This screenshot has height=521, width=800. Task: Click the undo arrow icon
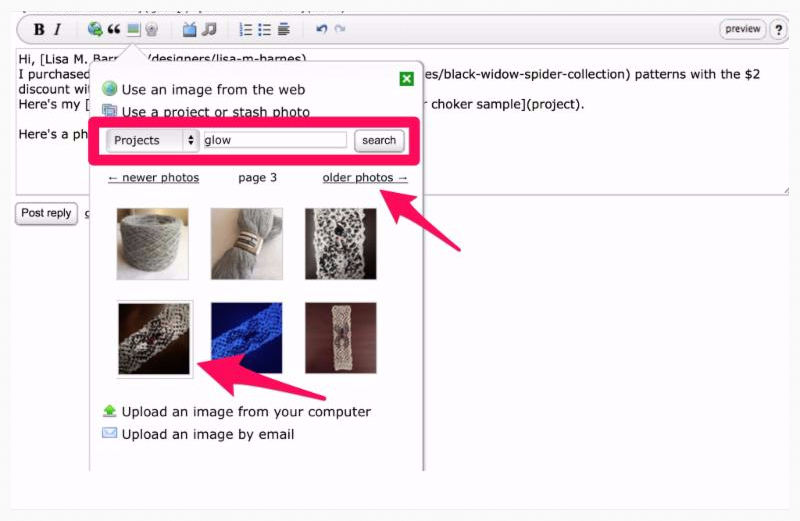pyautogui.click(x=321, y=29)
